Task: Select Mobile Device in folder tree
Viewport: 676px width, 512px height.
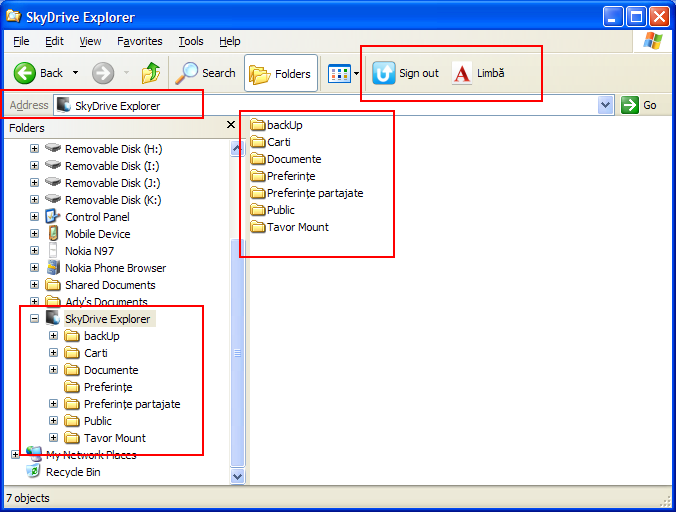Action: (97, 234)
